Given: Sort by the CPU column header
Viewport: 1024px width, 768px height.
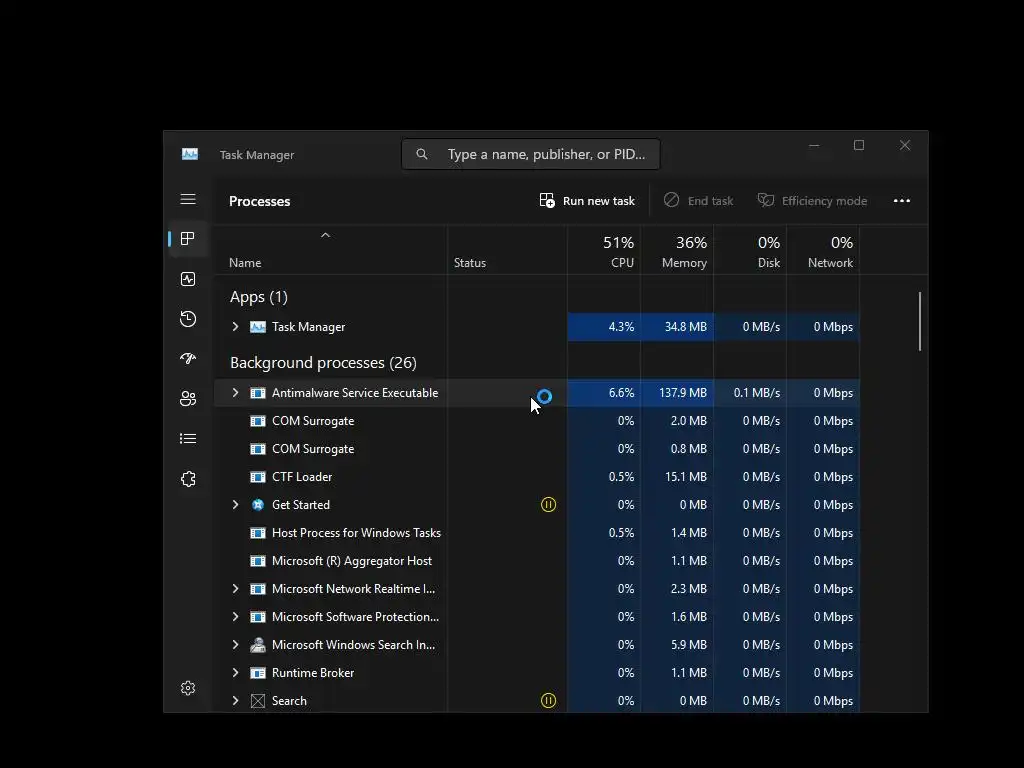Looking at the screenshot, I should coord(604,250).
